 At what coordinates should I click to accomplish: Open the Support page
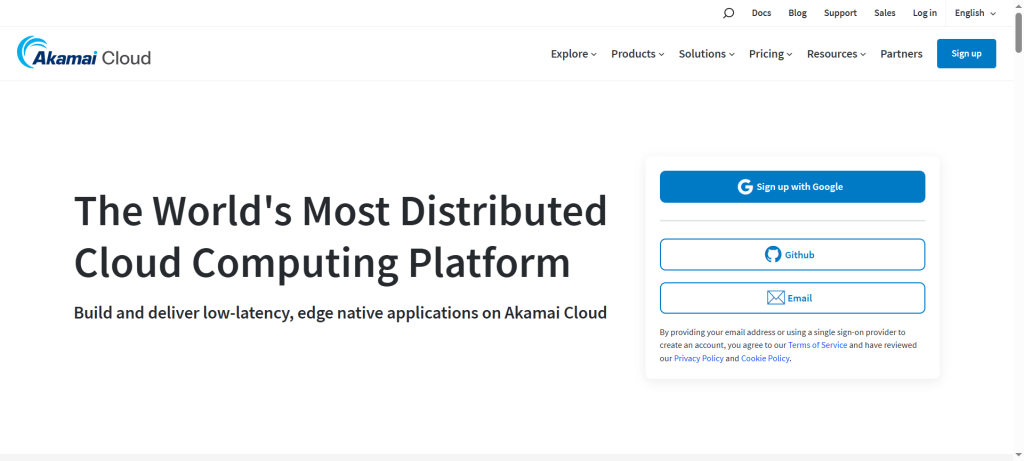pos(840,13)
